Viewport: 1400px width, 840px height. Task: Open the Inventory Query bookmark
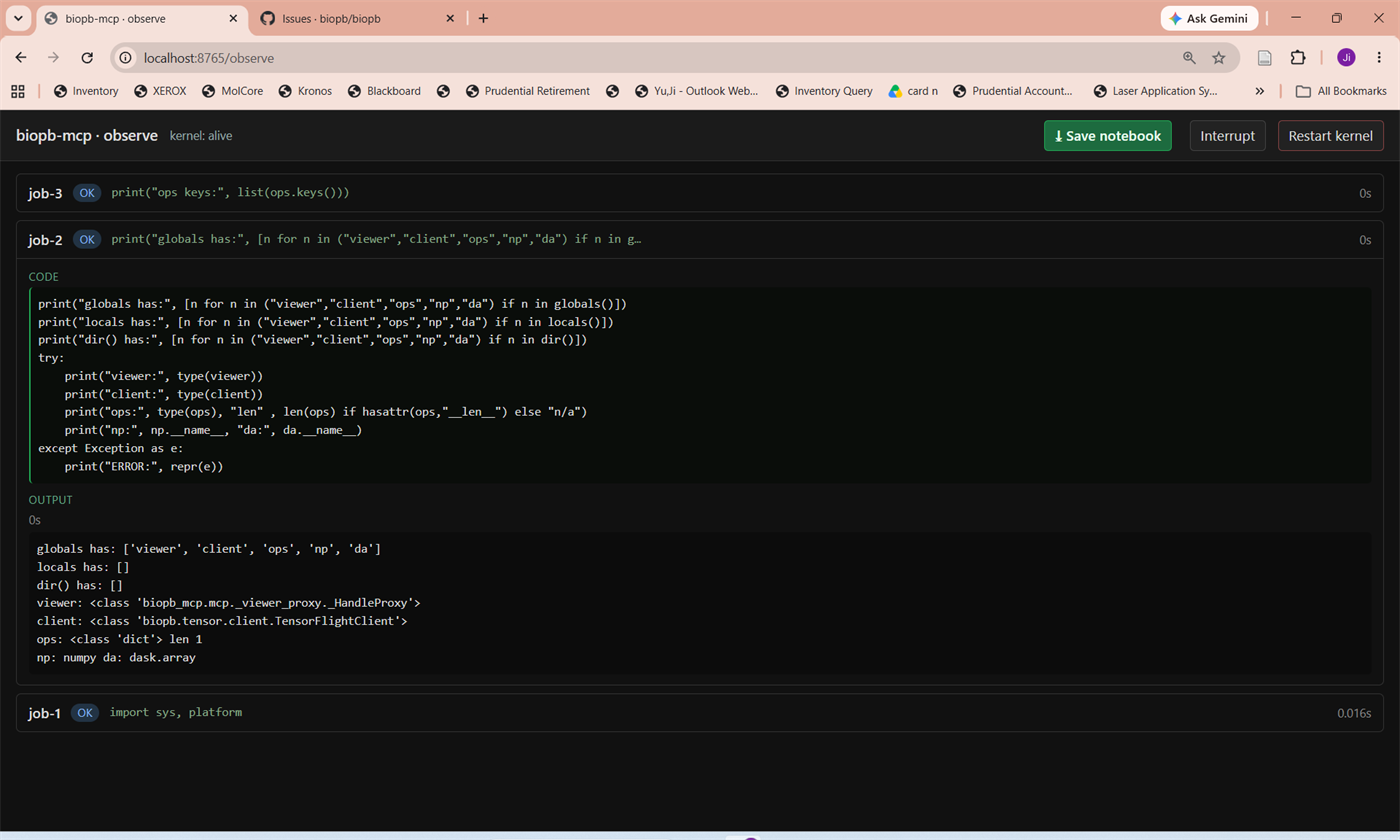[x=824, y=91]
